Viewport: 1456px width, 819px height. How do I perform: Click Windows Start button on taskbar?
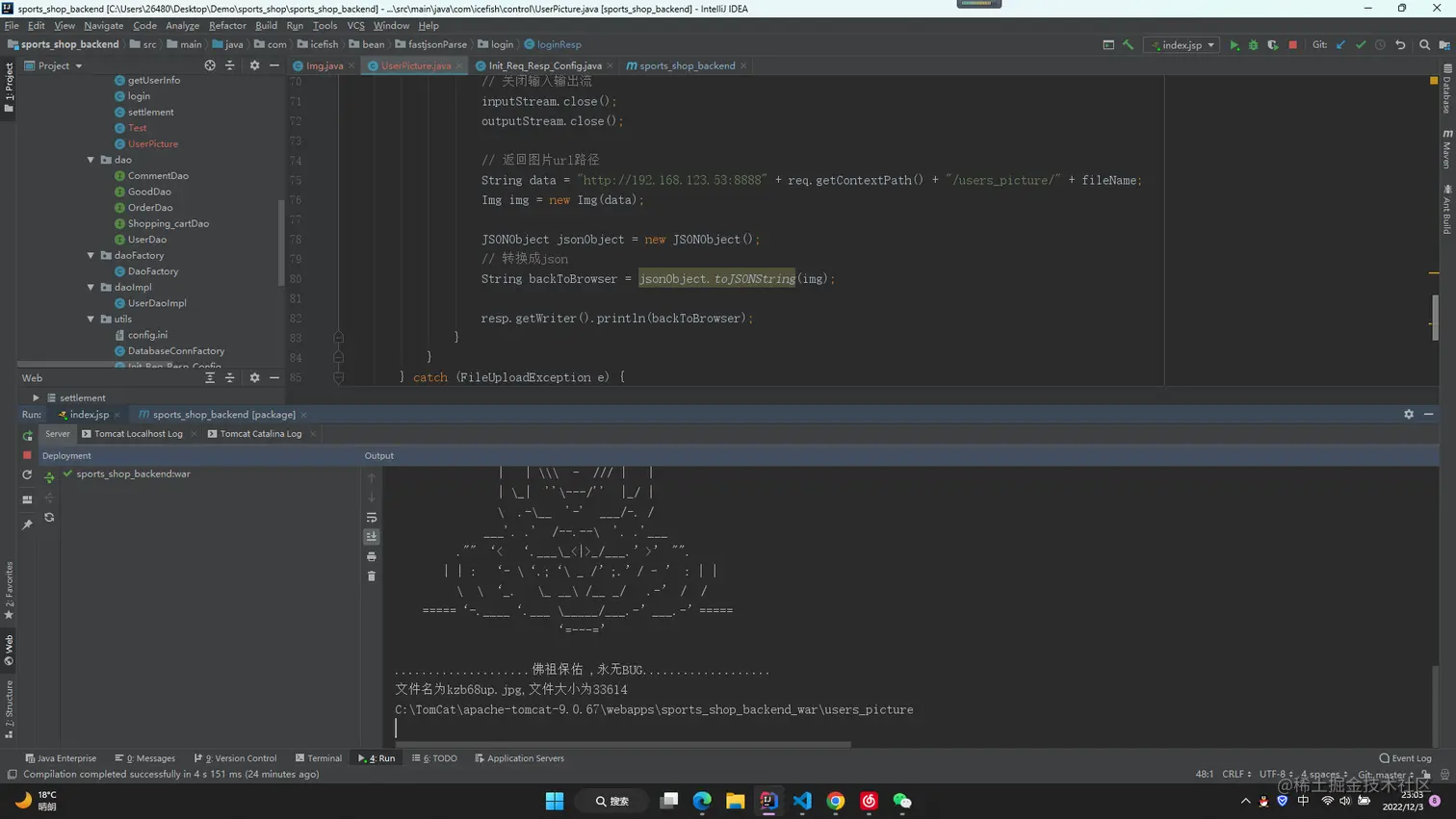click(x=555, y=801)
